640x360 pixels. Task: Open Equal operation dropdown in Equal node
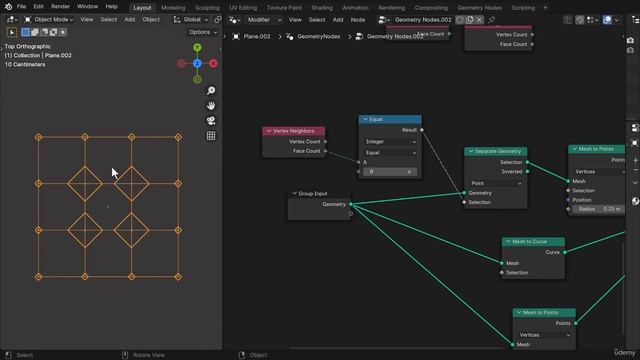point(390,153)
